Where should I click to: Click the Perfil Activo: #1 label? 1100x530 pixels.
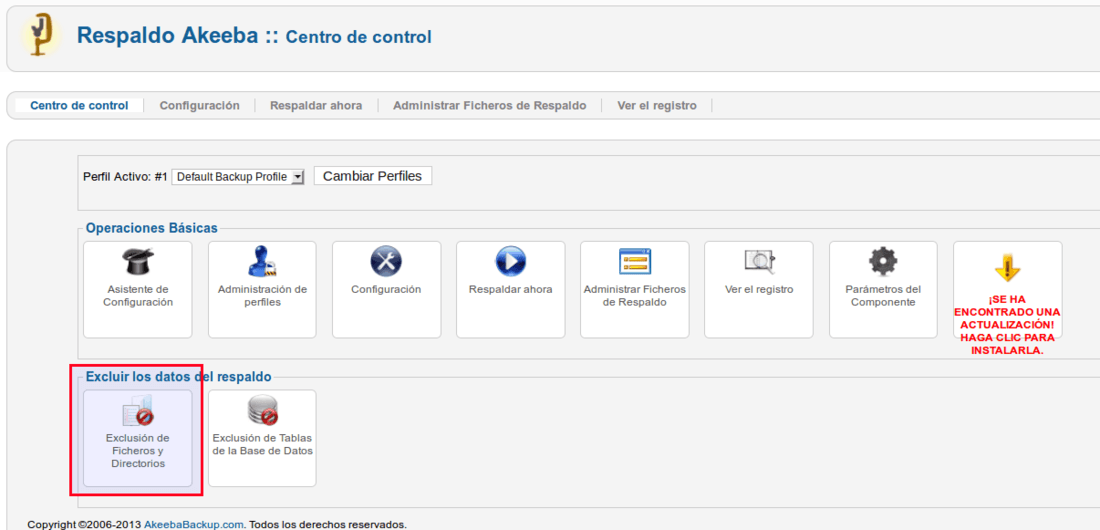click(x=125, y=178)
